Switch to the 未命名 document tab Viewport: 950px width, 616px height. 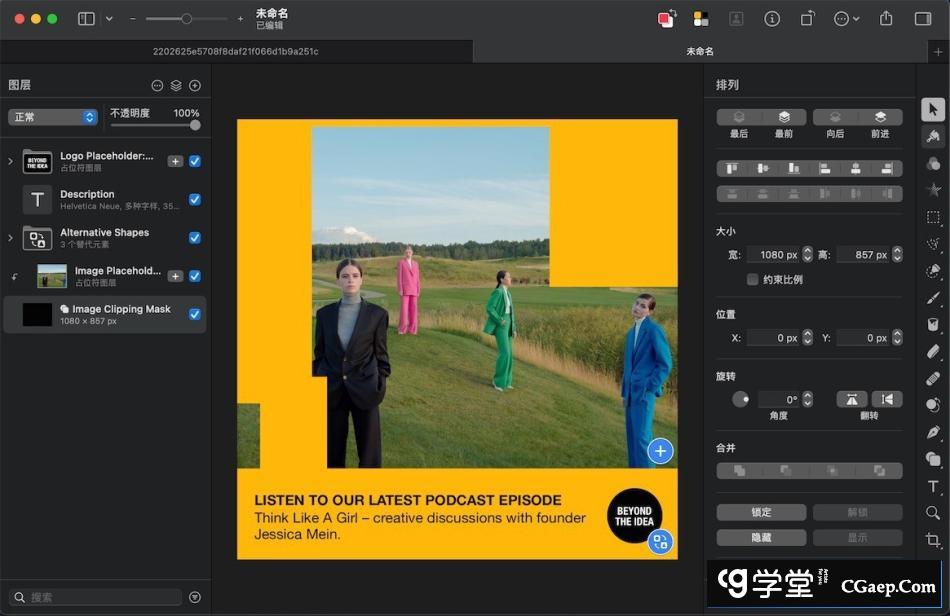coord(699,51)
